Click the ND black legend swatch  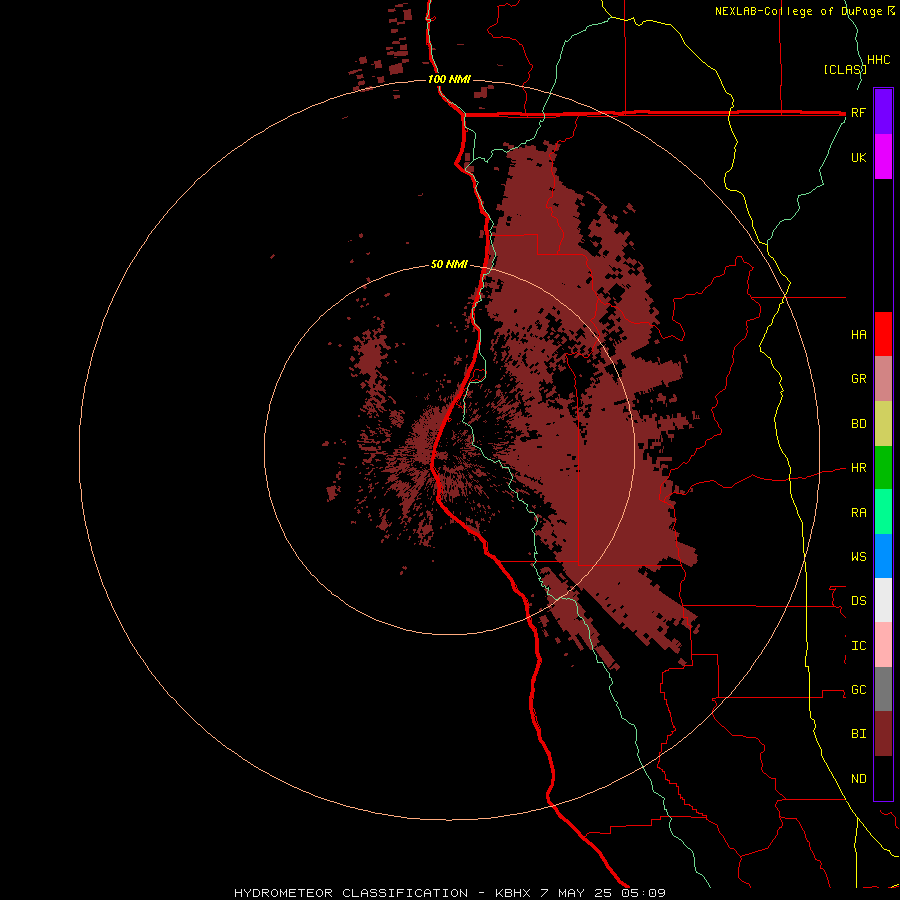pos(883,778)
